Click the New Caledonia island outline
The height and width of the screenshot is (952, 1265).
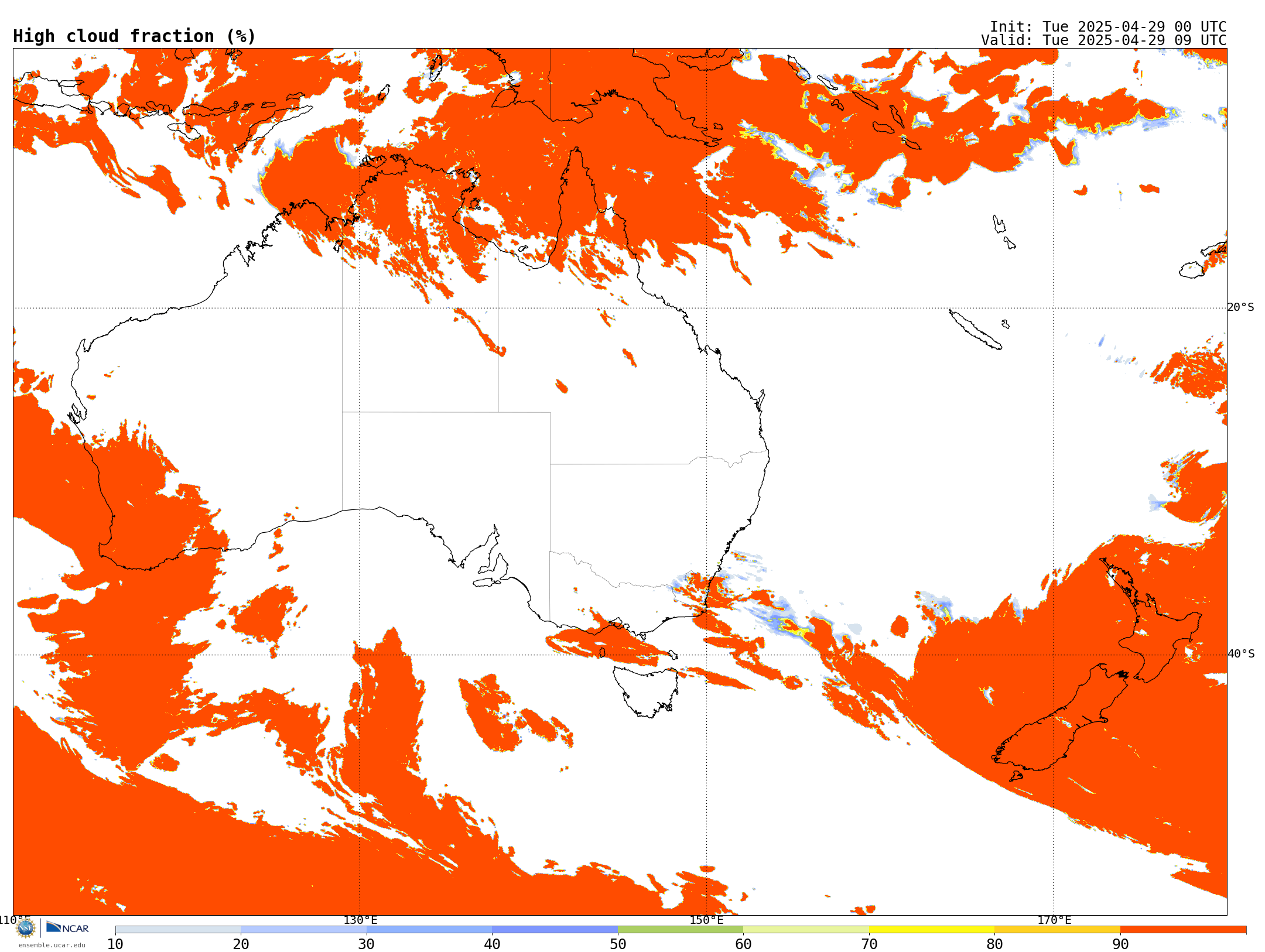(x=975, y=330)
